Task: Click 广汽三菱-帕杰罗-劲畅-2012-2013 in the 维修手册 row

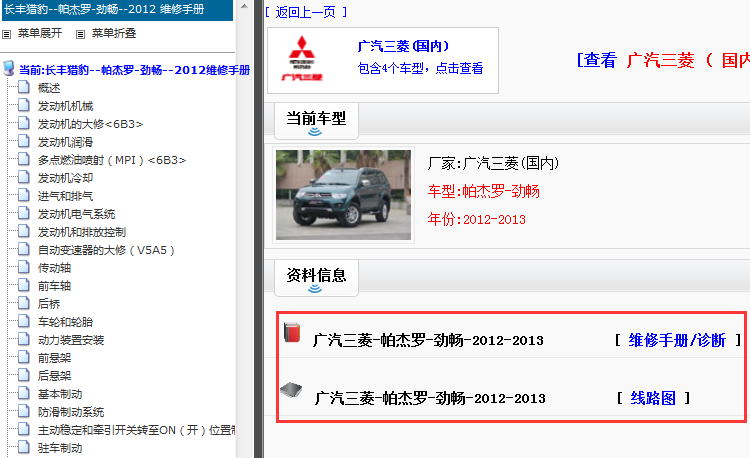Action: coord(428,340)
